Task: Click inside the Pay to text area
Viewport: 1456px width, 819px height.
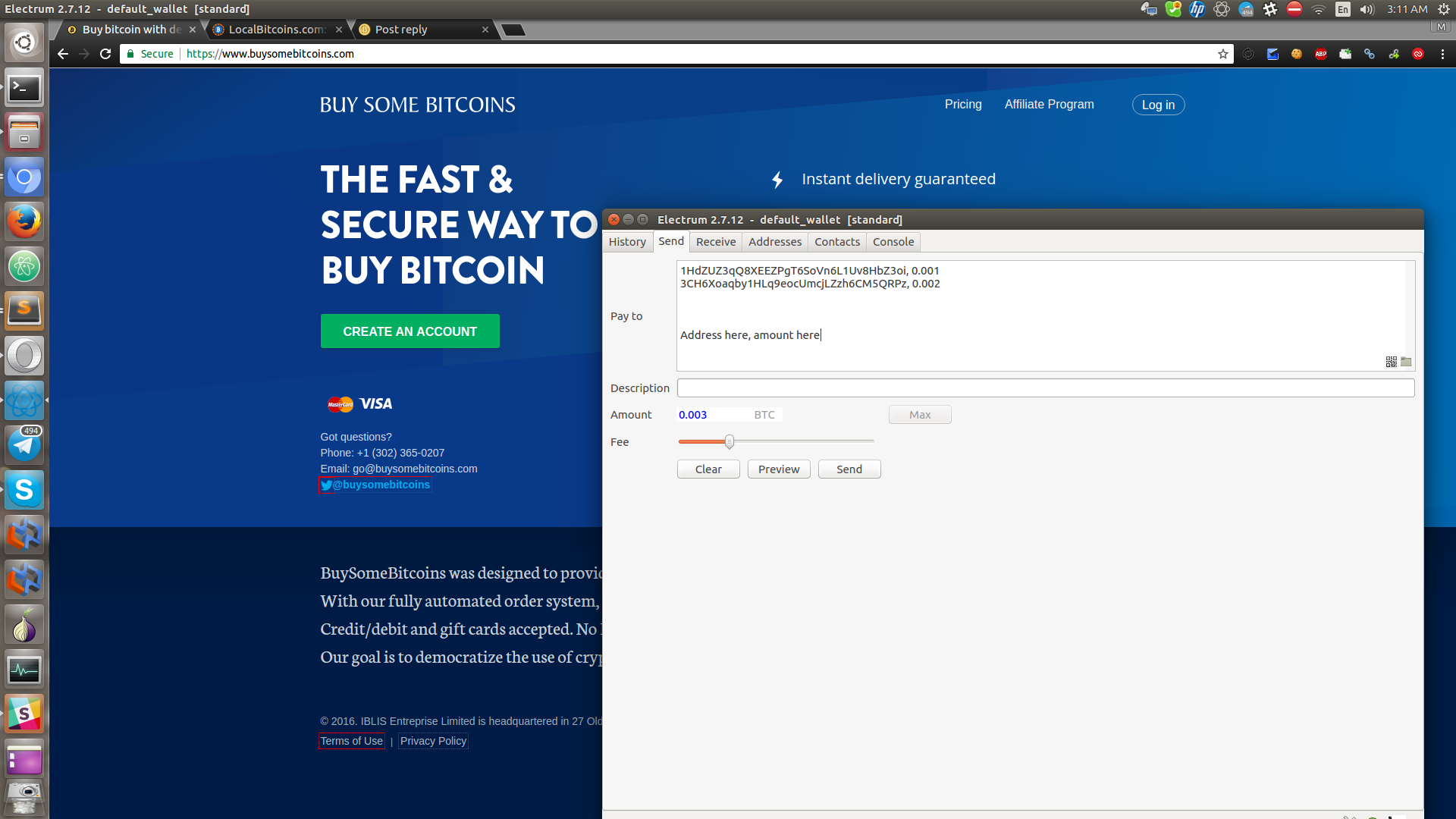Action: pos(1046,315)
